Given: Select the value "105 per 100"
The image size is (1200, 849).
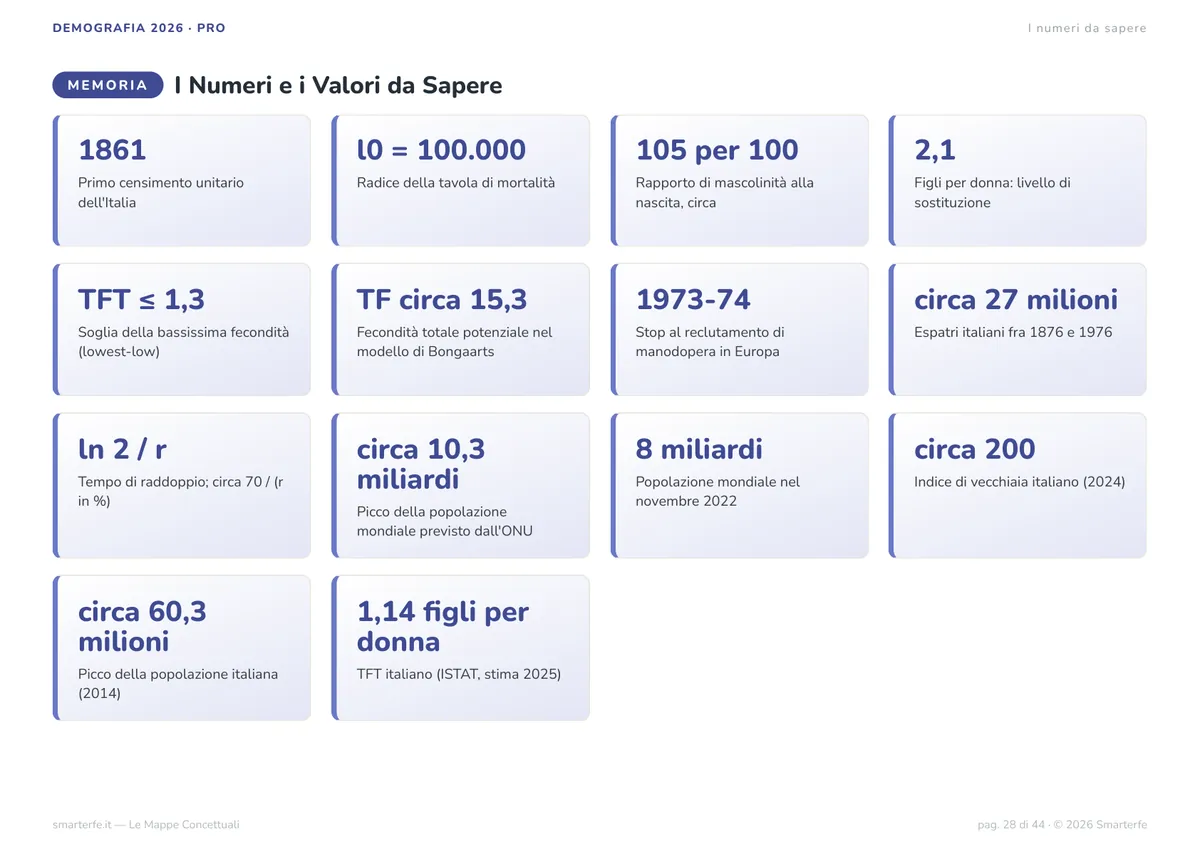Looking at the screenshot, I should pyautogui.click(x=717, y=150).
